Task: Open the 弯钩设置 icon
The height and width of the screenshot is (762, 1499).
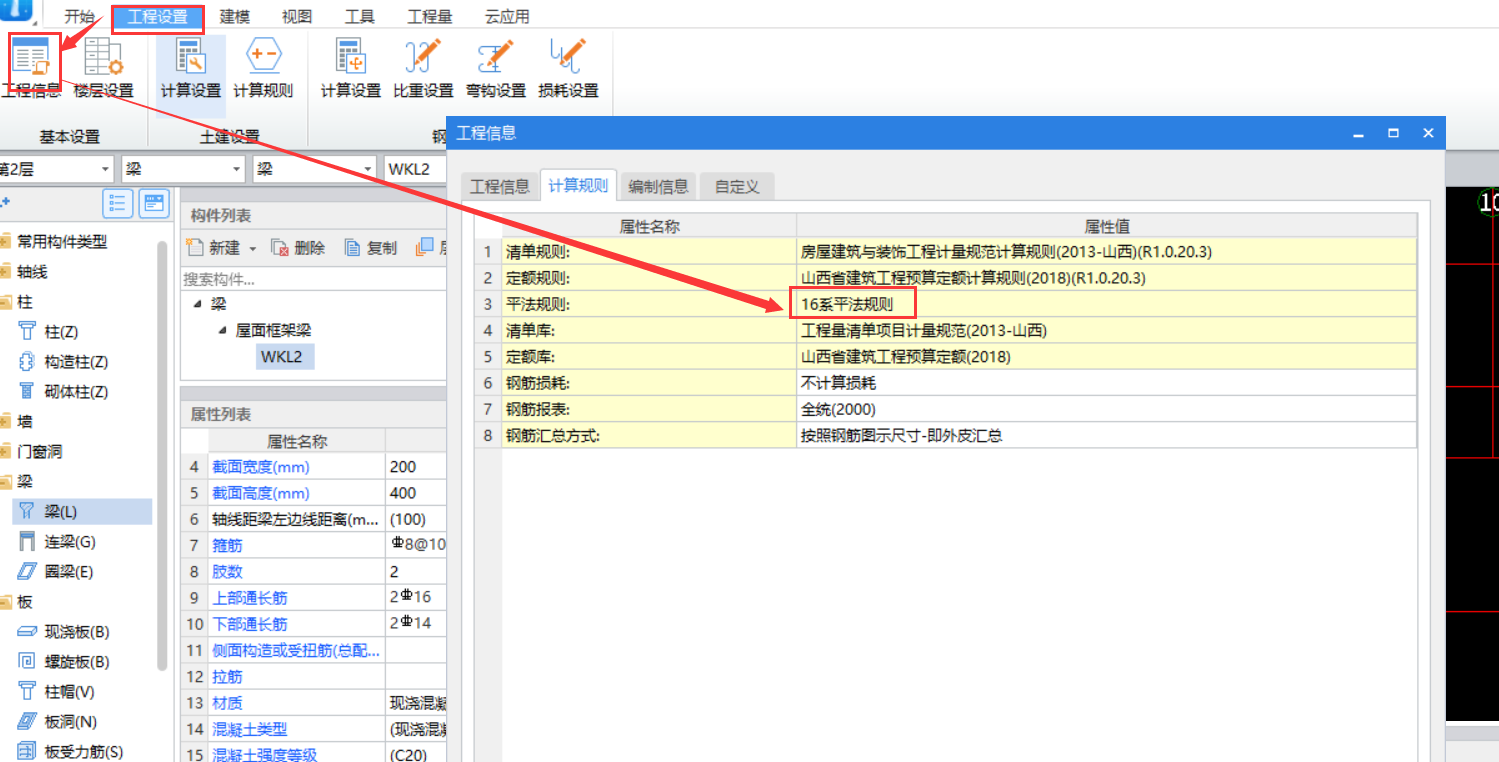Action: click(x=495, y=69)
